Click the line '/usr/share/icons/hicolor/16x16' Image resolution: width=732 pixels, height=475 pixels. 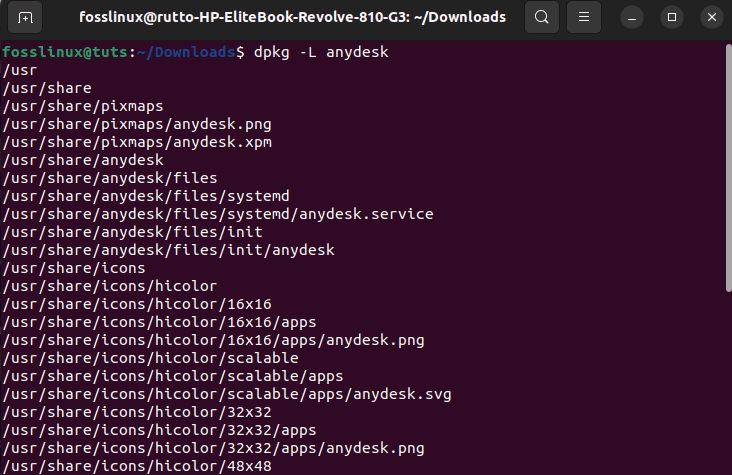click(x=137, y=304)
